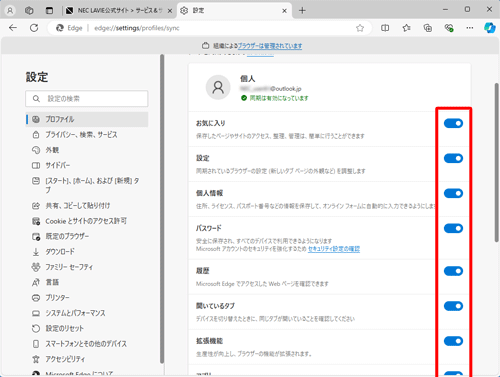Click the 設定 sidebar heading
Viewport: 500px width, 377px height.
pos(37,77)
